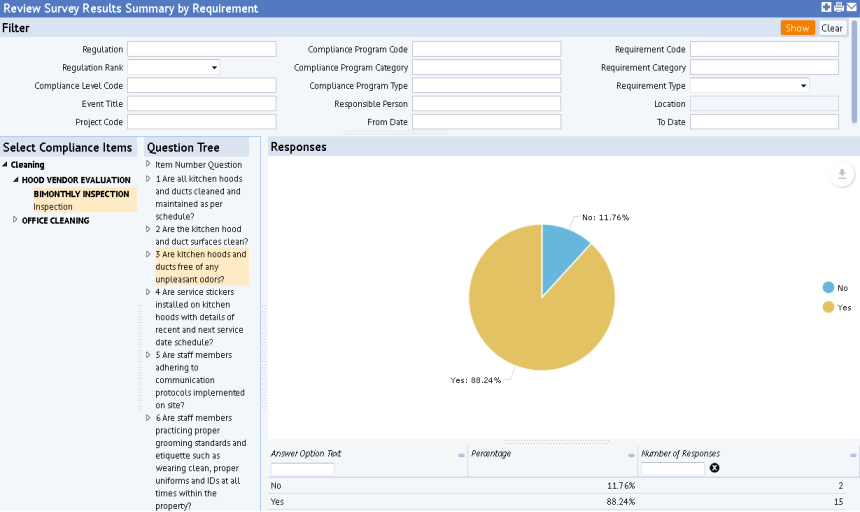
Task: Click the 'No: 11.76%' chart label
Action: (x=606, y=218)
